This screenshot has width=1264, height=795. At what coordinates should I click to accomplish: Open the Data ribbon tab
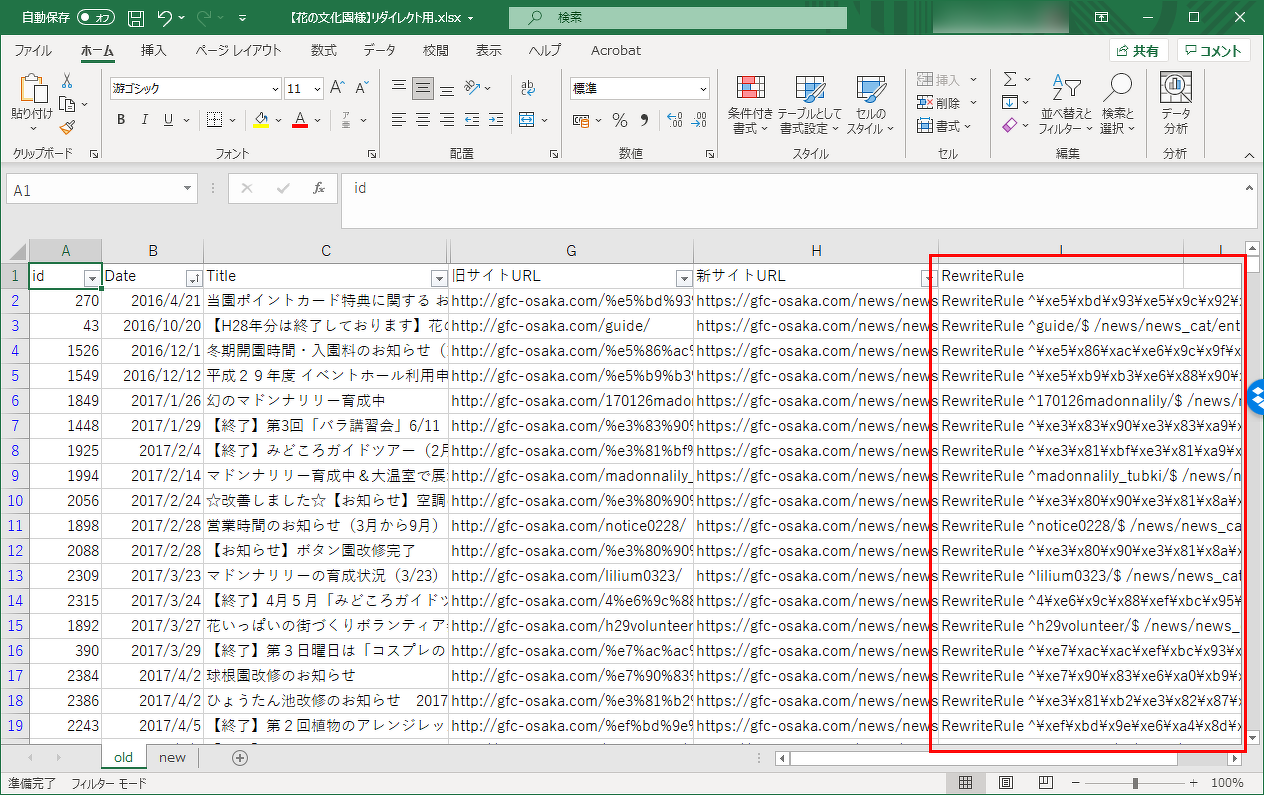(379, 51)
